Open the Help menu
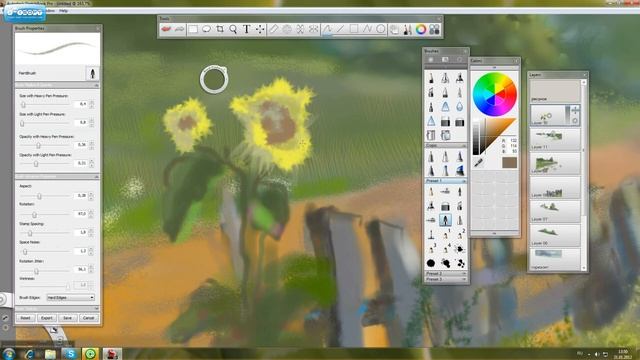The image size is (640, 360). (x=63, y=11)
